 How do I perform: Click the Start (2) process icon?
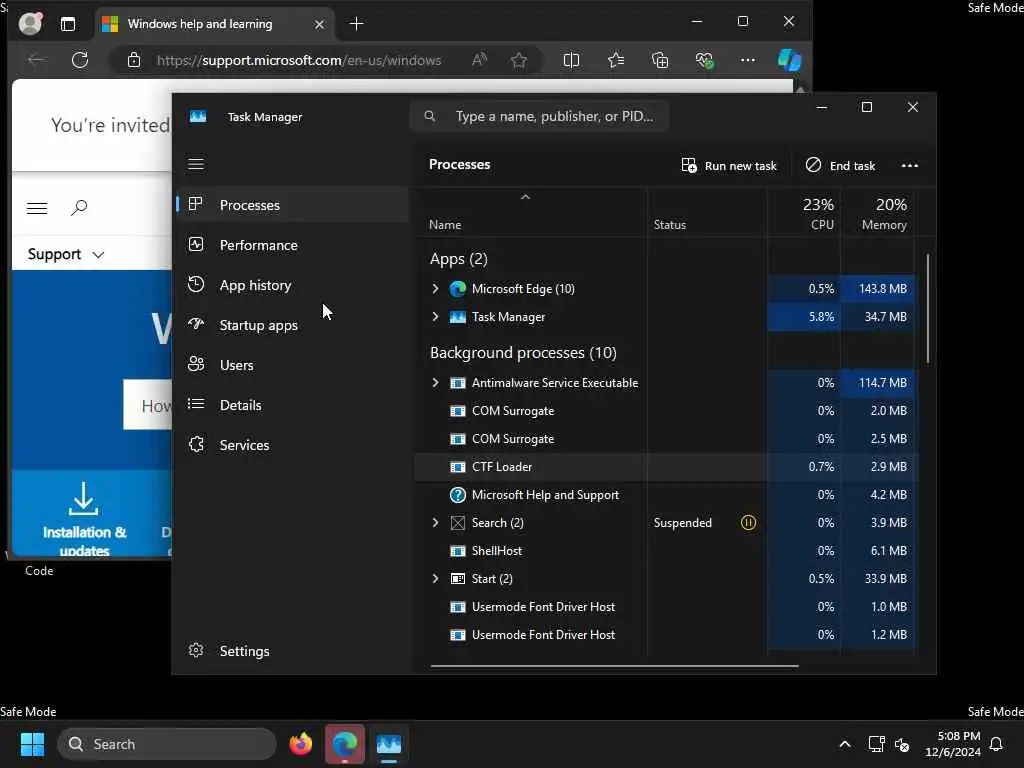458,578
